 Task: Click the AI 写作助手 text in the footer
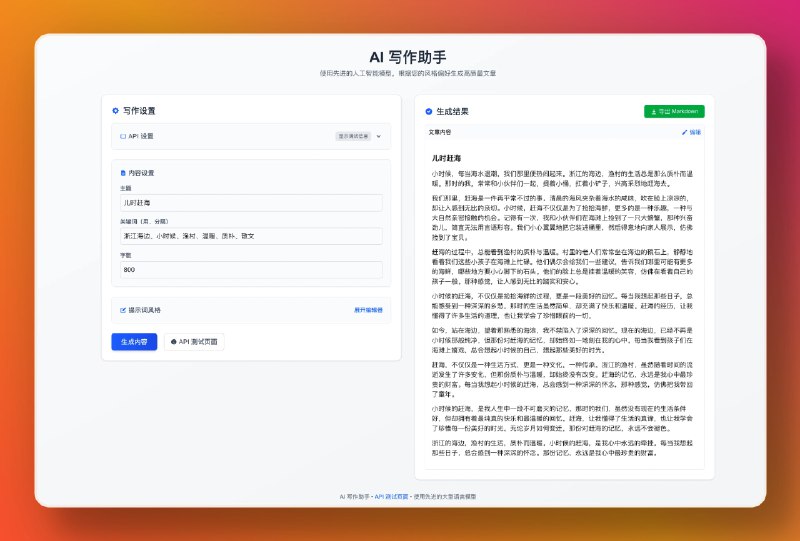[355, 496]
